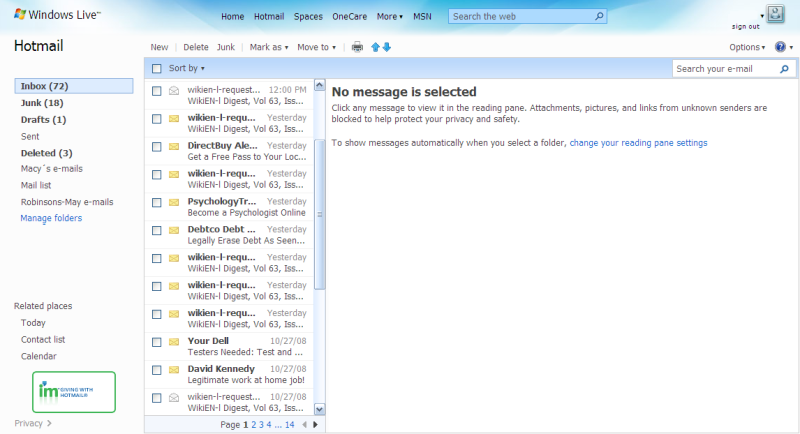Click web search magnifier icon

click(x=599, y=16)
